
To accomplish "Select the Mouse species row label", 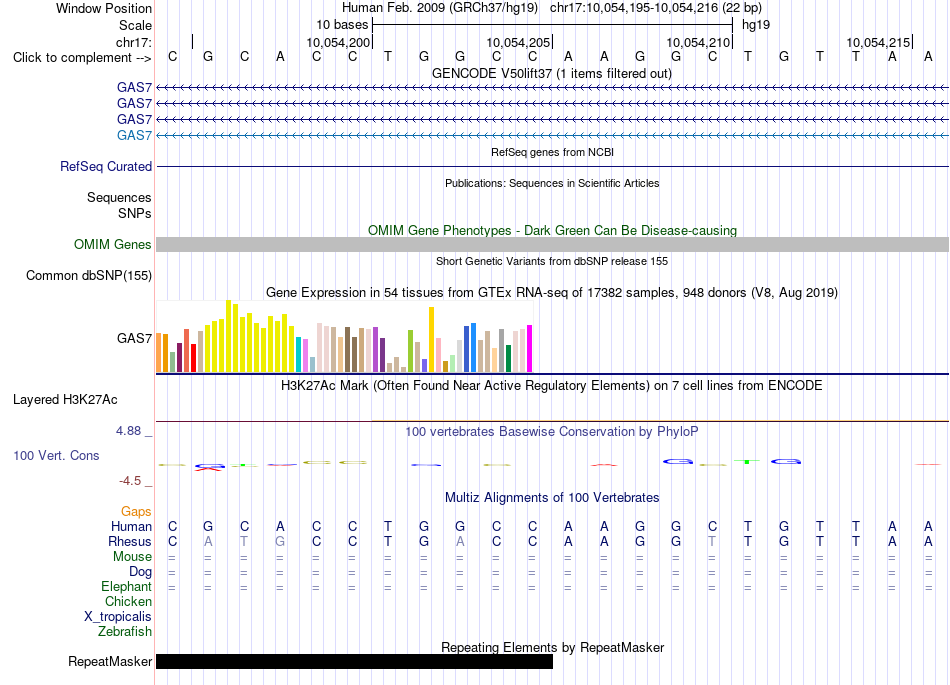I will [x=133, y=557].
